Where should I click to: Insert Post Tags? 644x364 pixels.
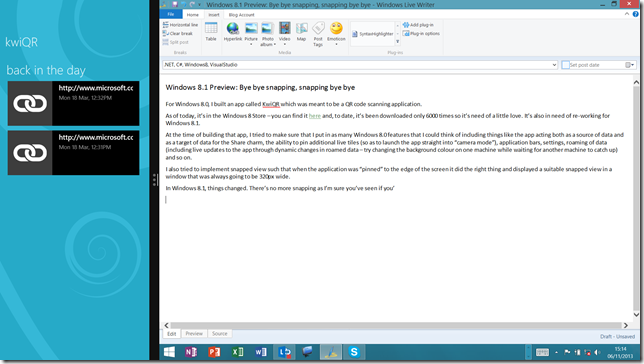318,34
